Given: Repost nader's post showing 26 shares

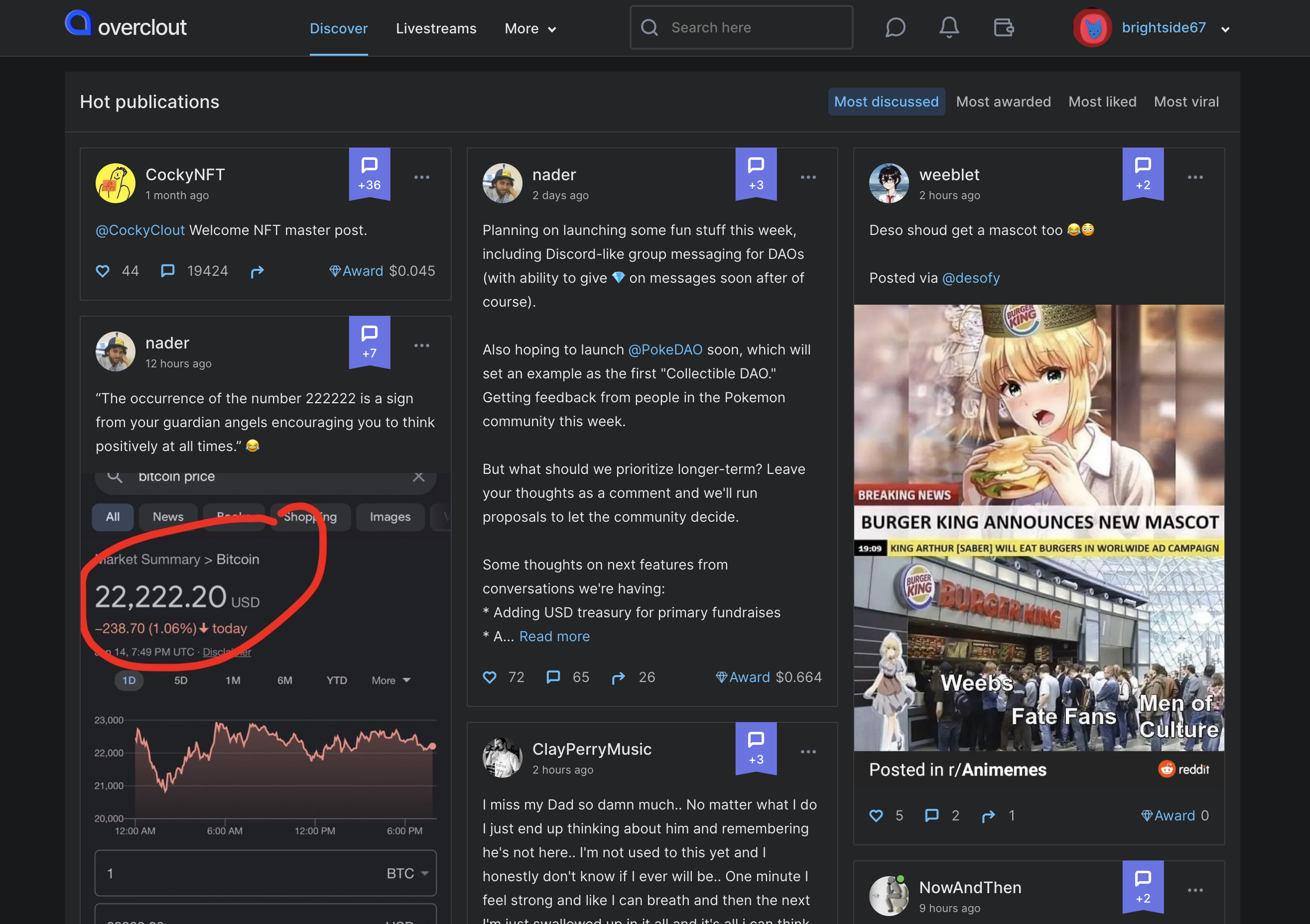Looking at the screenshot, I should (619, 678).
